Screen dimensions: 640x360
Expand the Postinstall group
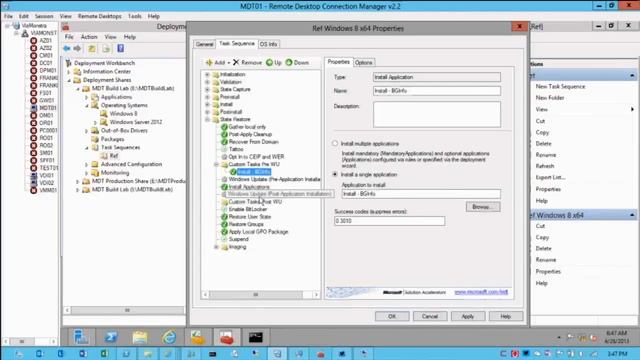tap(207, 112)
